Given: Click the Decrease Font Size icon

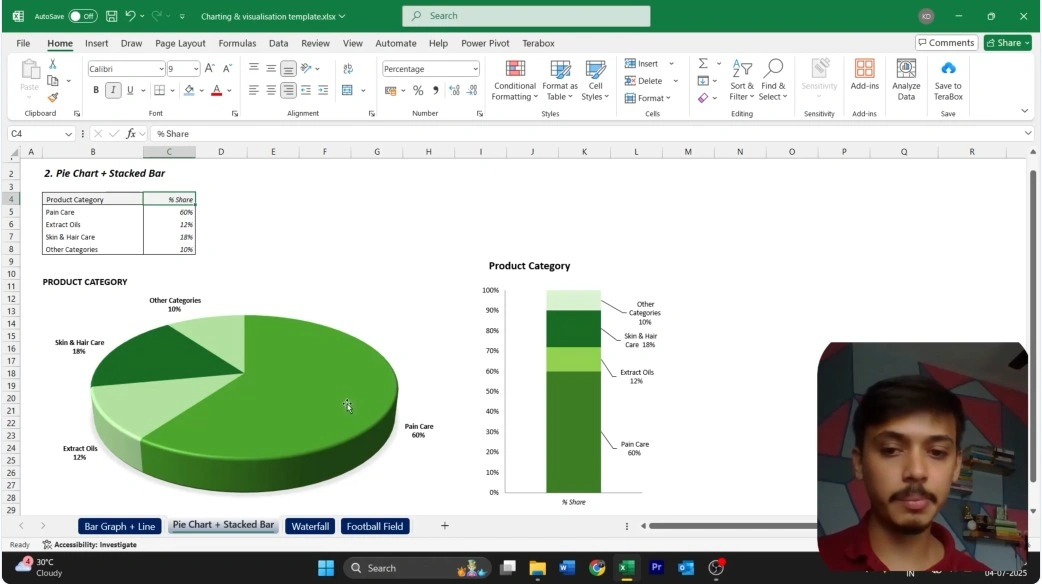Looking at the screenshot, I should click(227, 68).
